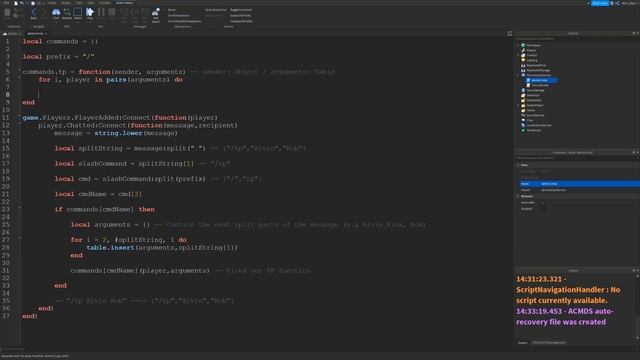Click the Find binoculars icon

coord(56,12)
